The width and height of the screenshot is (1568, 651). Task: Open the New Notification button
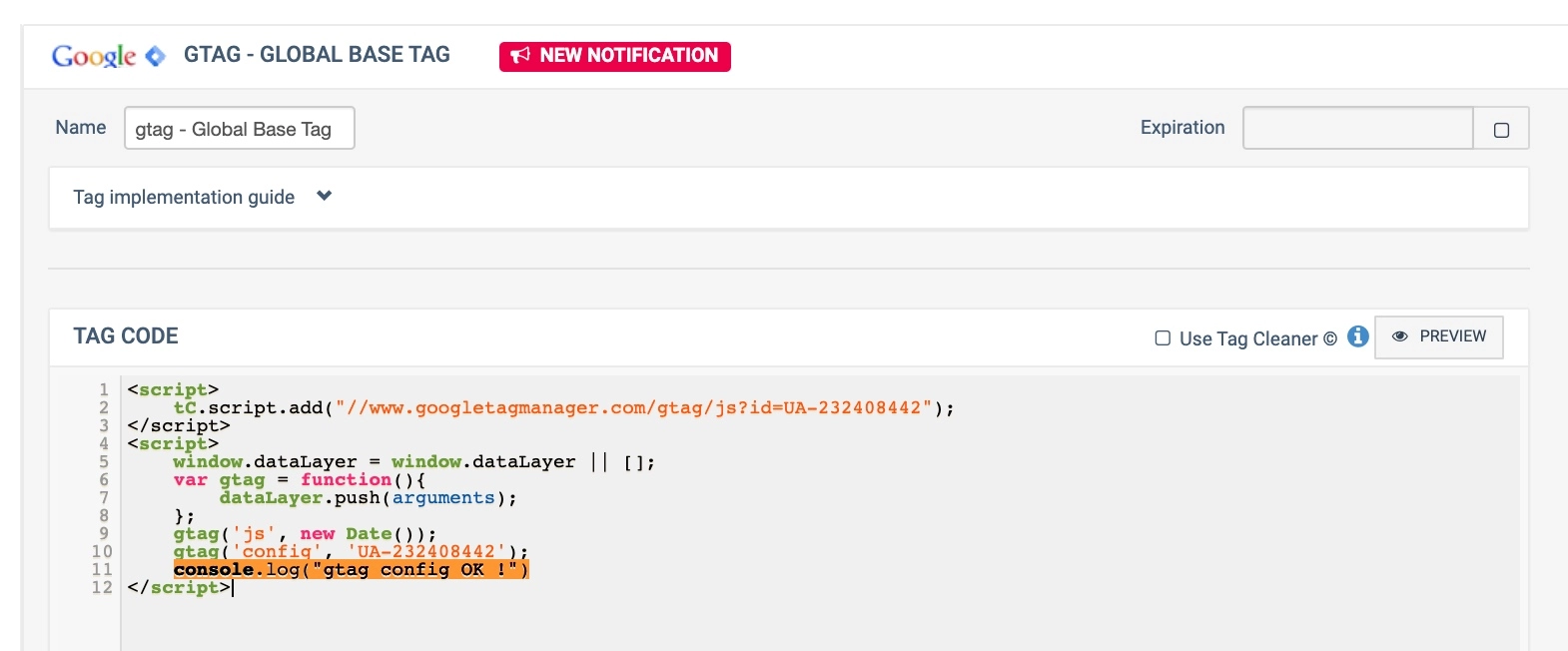(615, 56)
